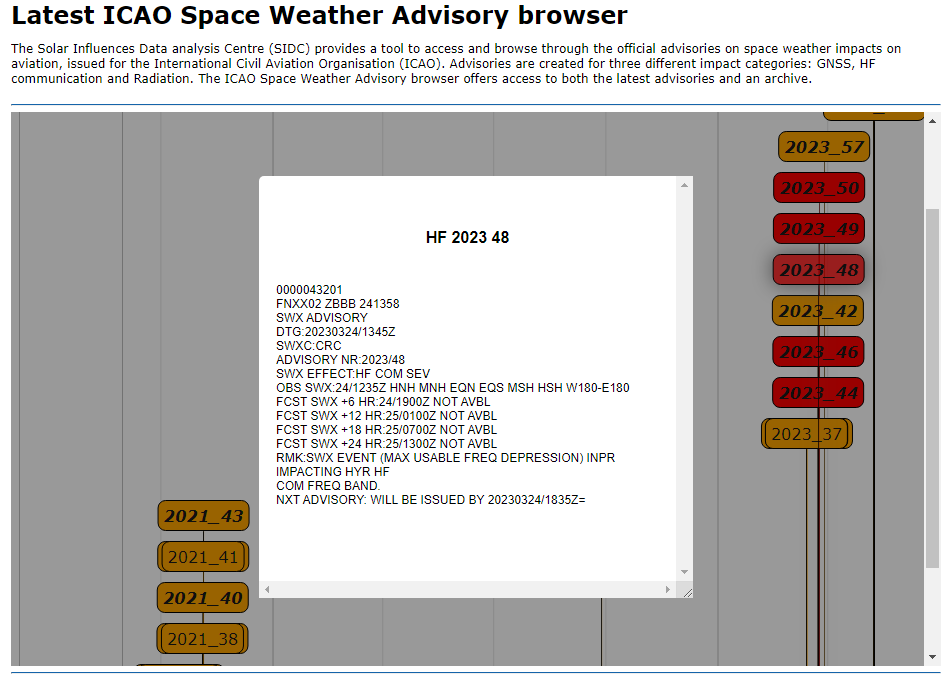Click the 'FCST SWX +18 HR' forecast line
This screenshot has height=688, width=950.
pos(387,430)
